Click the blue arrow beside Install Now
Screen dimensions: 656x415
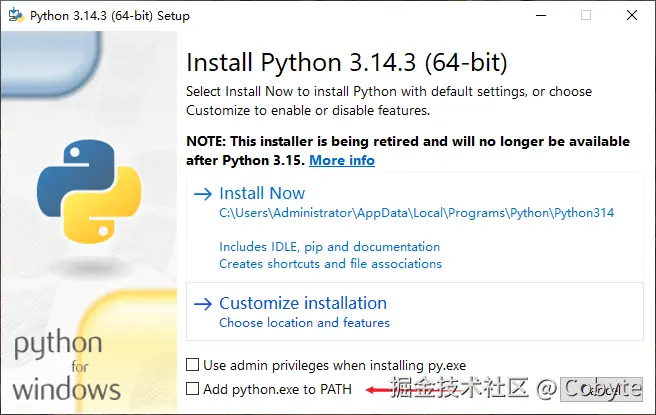[203, 194]
